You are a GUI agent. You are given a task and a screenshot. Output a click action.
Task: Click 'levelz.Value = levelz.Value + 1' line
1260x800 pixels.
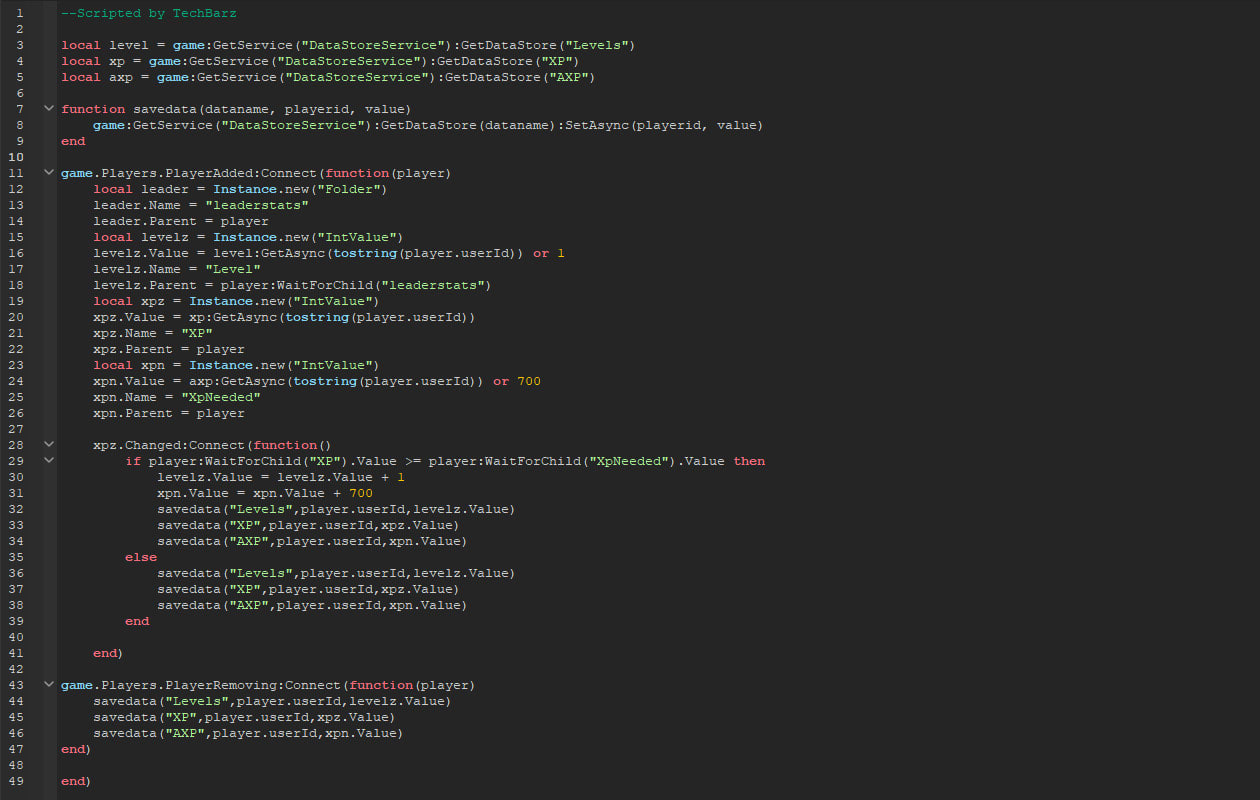point(281,478)
